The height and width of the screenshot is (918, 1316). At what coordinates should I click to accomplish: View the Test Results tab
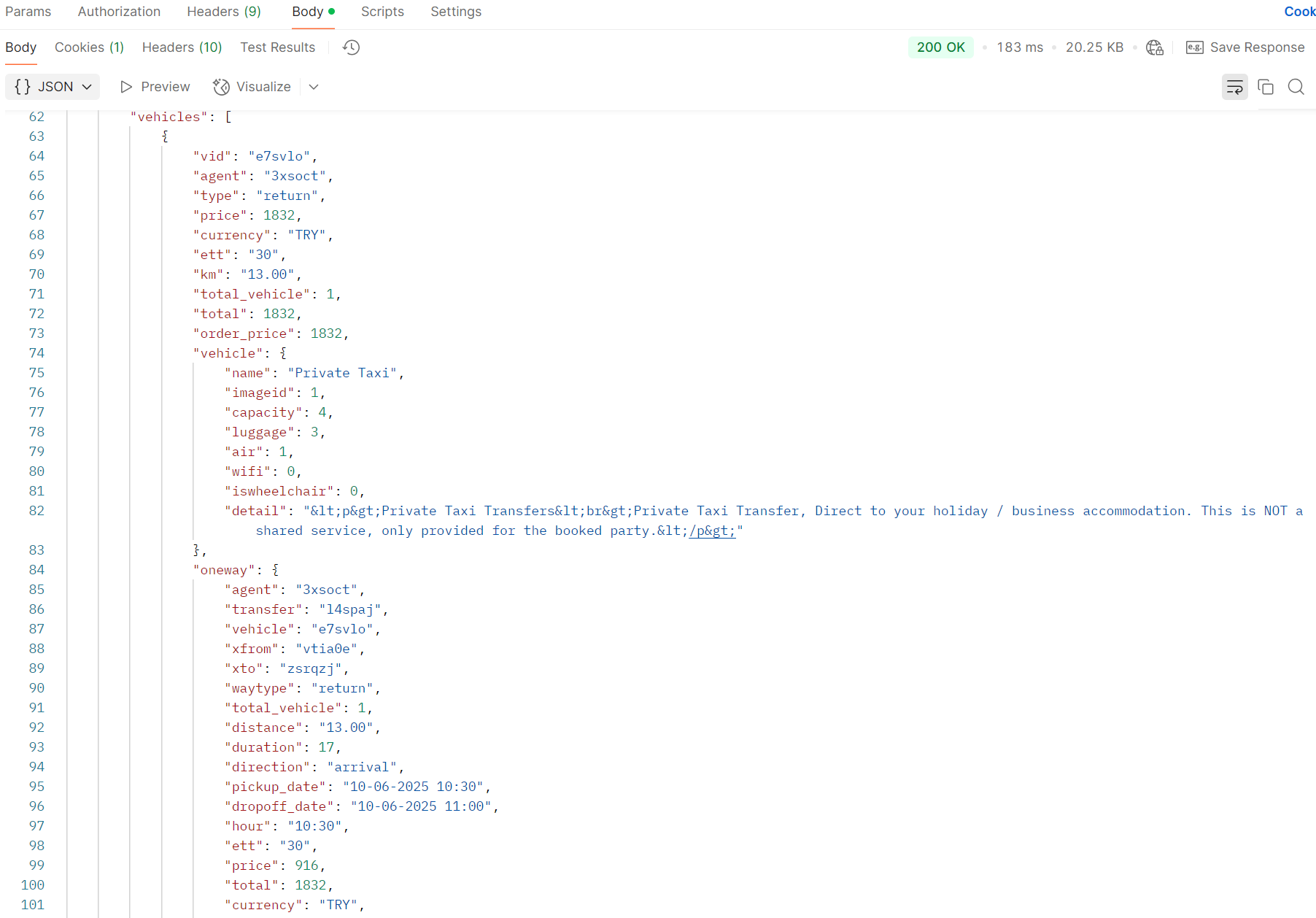(x=277, y=47)
